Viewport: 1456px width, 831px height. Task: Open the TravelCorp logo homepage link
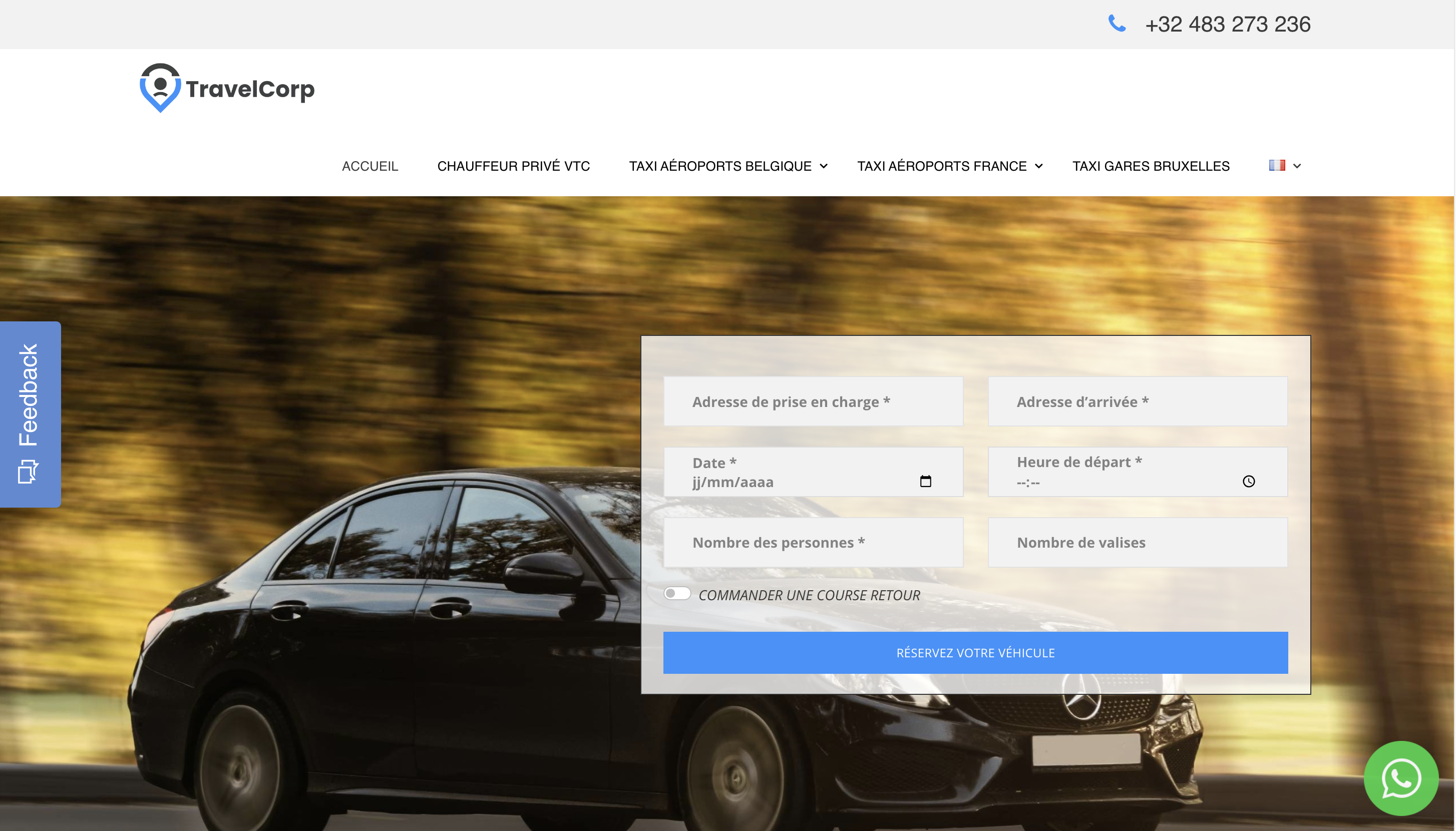(x=227, y=88)
